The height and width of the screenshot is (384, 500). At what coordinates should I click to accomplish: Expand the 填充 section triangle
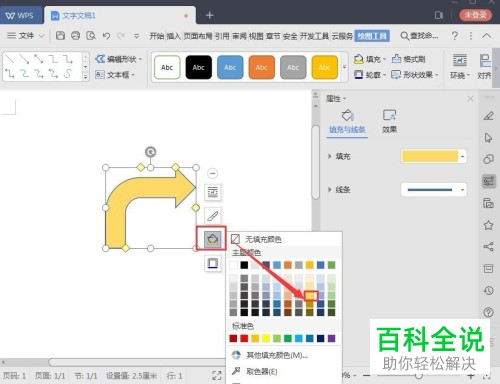pos(329,156)
